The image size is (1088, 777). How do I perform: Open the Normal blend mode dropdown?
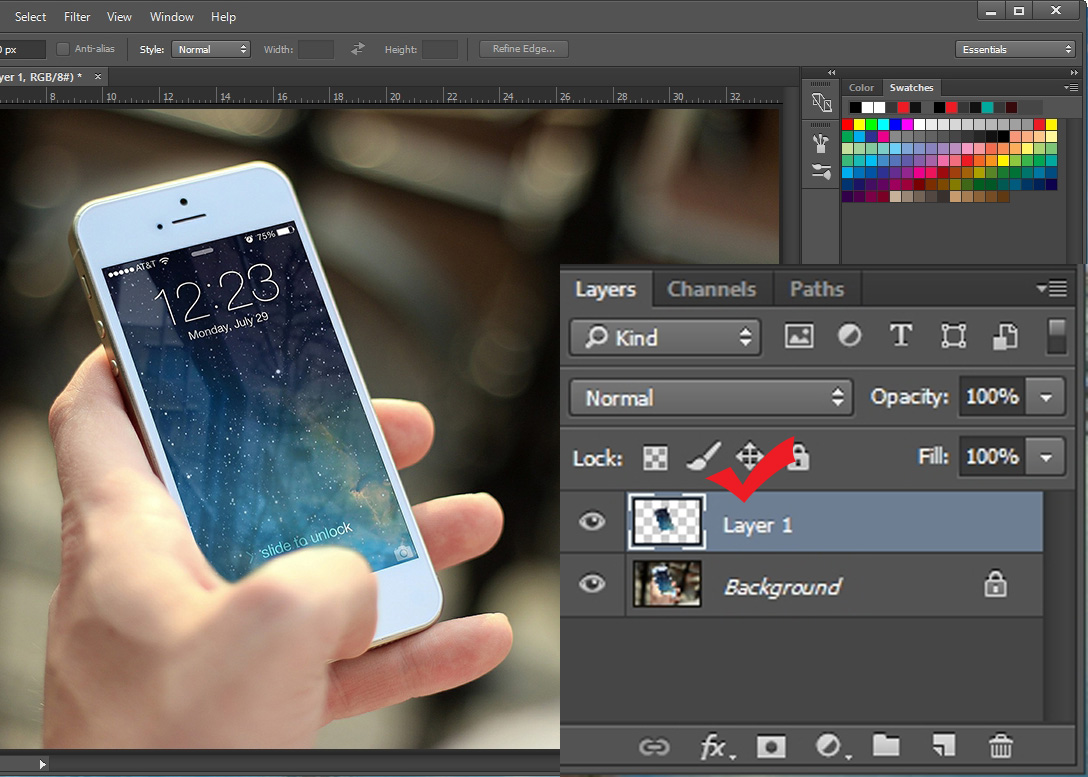tap(710, 397)
